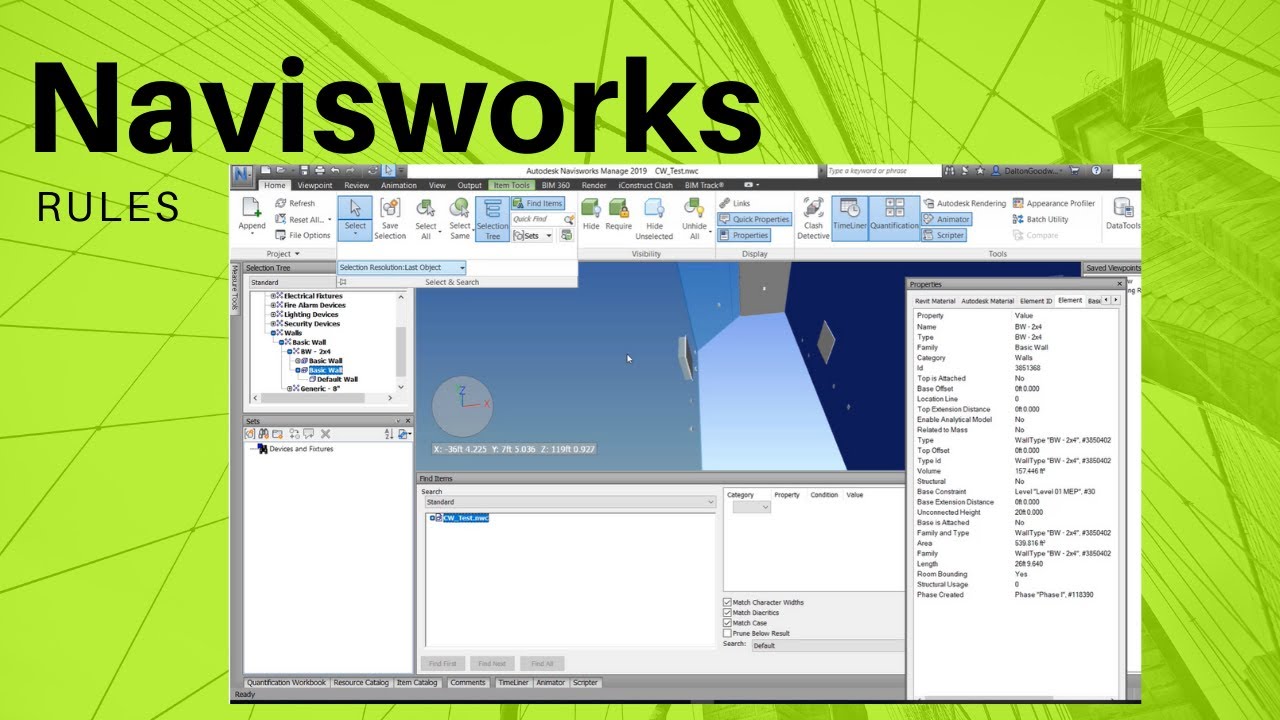Open the Search: Default dropdown
Viewport: 1280px width, 720px height.
[828, 646]
